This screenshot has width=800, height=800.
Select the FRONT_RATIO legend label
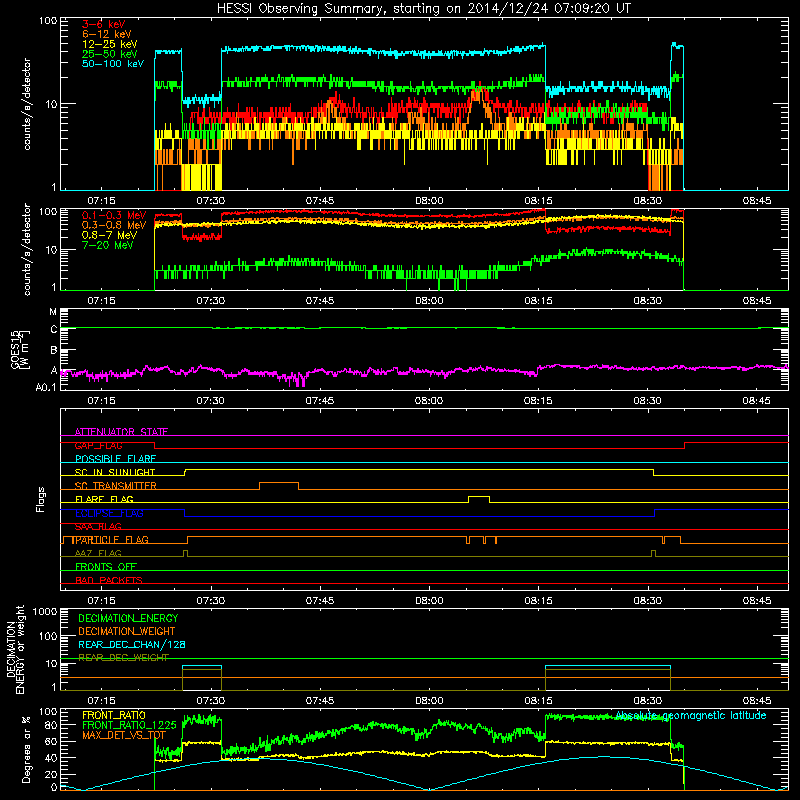point(114,715)
